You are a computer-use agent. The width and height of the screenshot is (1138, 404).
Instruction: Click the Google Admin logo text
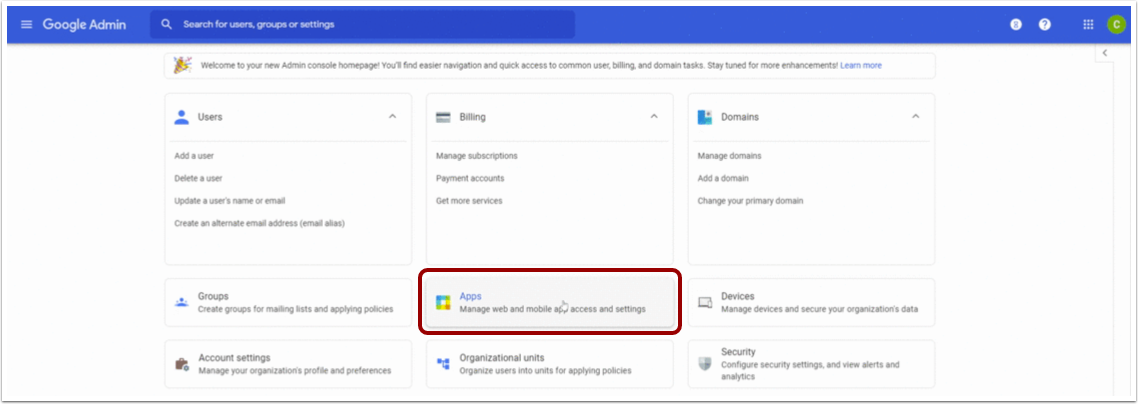point(84,25)
